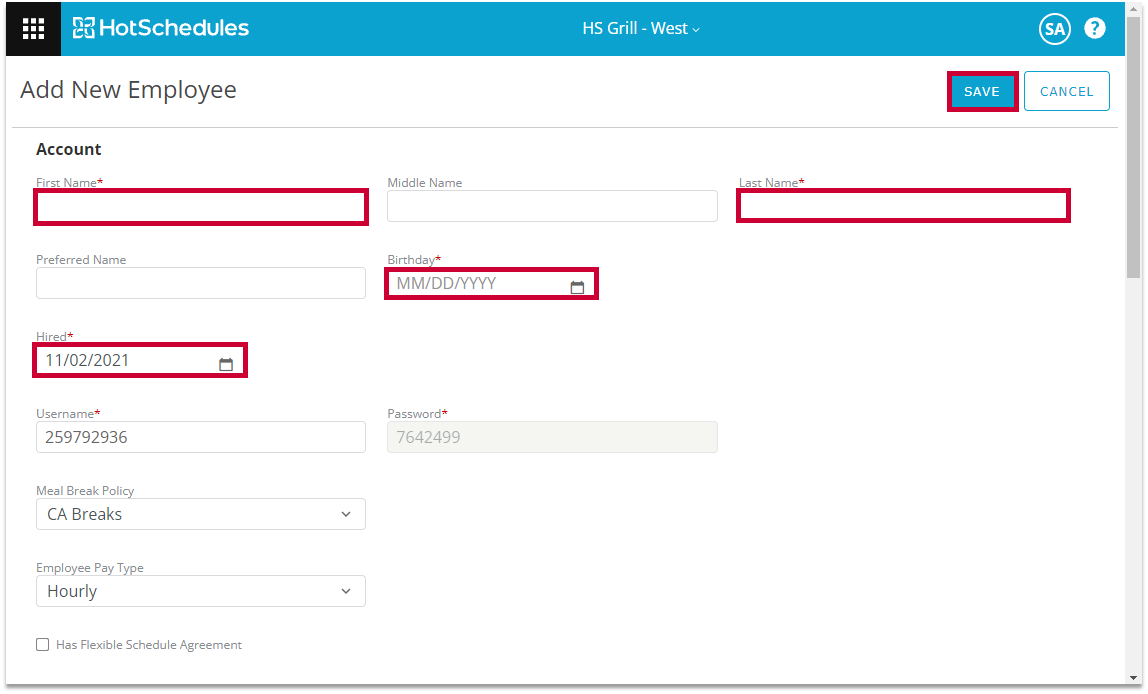Click the Username field containing 259792936

201,437
